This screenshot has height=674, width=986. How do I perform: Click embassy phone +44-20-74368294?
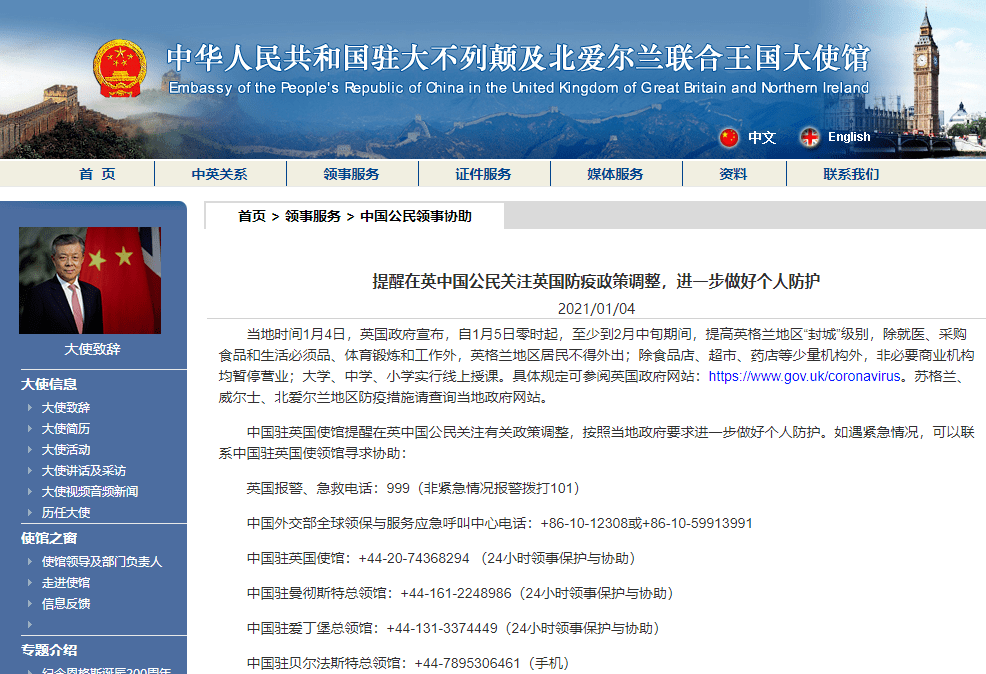point(414,558)
